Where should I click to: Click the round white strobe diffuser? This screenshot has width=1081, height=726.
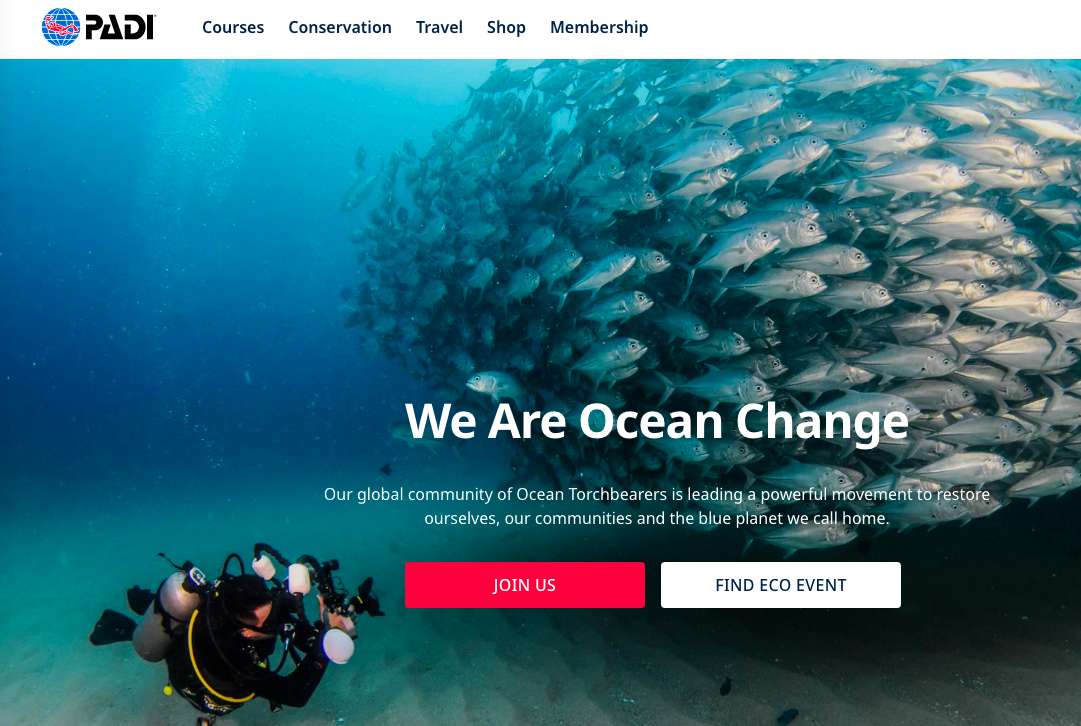click(x=339, y=646)
